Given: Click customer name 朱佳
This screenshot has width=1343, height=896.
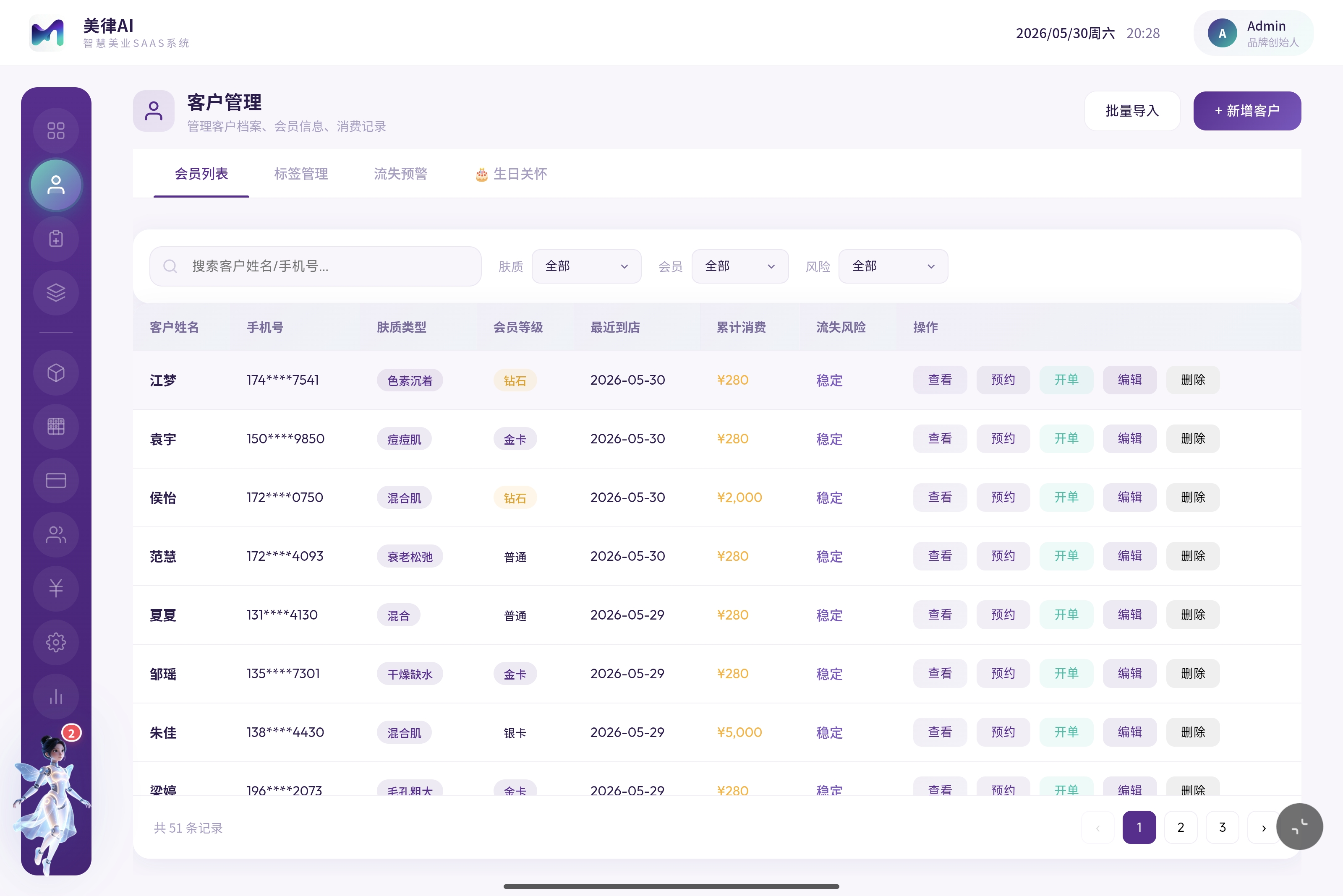Looking at the screenshot, I should (x=163, y=732).
